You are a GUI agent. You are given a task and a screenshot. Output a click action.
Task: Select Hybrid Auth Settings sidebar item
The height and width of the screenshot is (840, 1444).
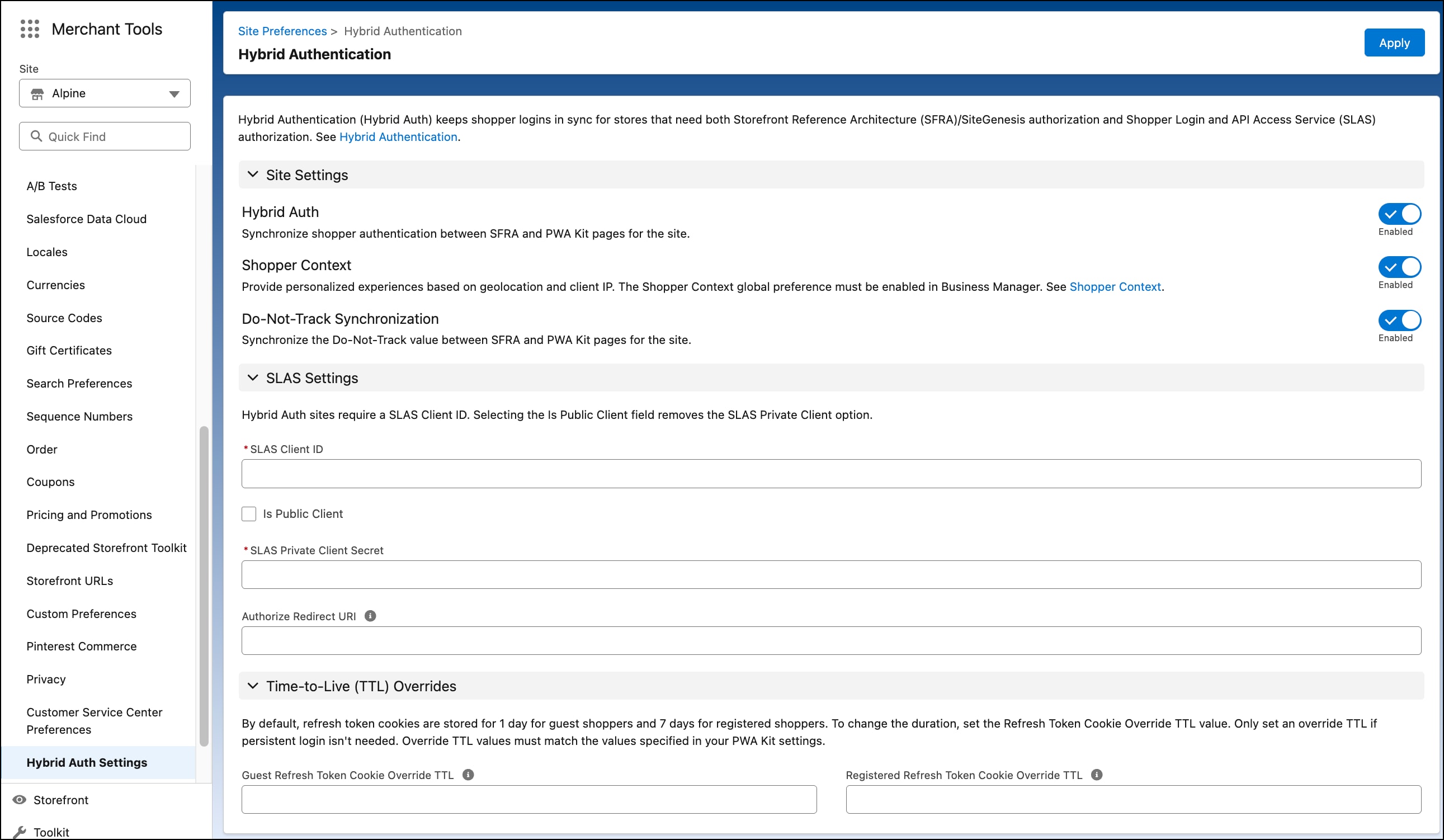point(98,763)
